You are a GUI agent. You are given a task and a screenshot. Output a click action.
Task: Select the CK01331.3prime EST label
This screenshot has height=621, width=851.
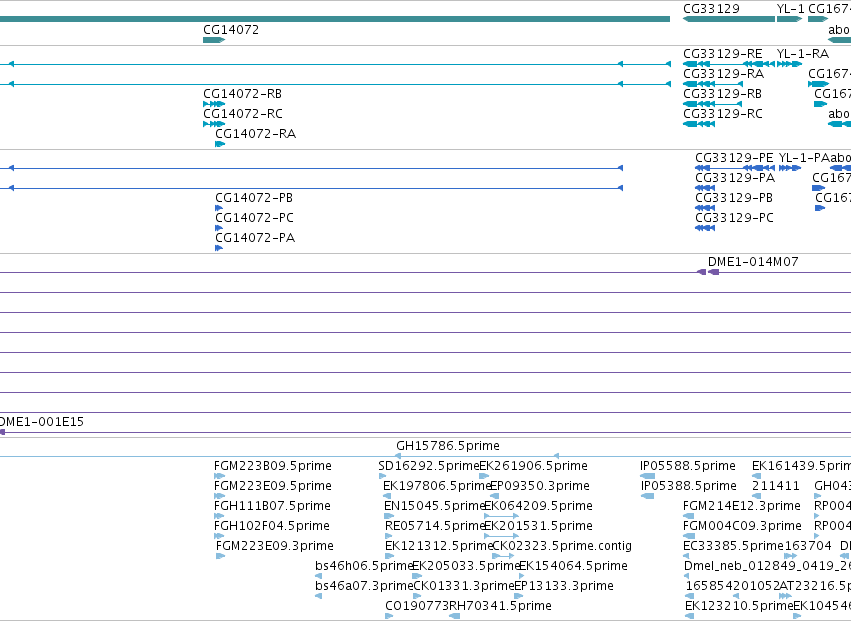tap(463, 586)
